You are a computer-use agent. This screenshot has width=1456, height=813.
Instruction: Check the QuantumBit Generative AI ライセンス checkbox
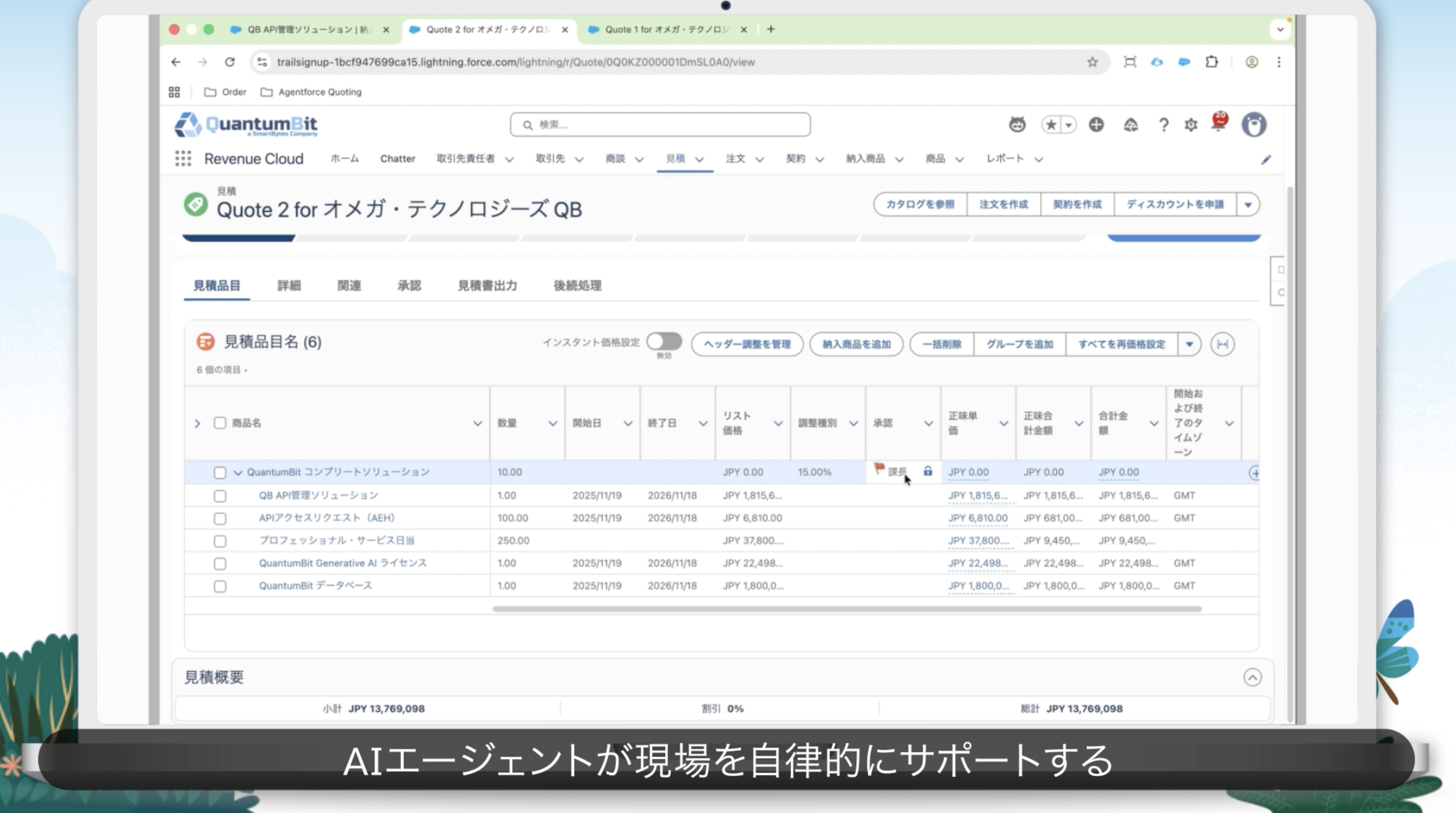[220, 564]
